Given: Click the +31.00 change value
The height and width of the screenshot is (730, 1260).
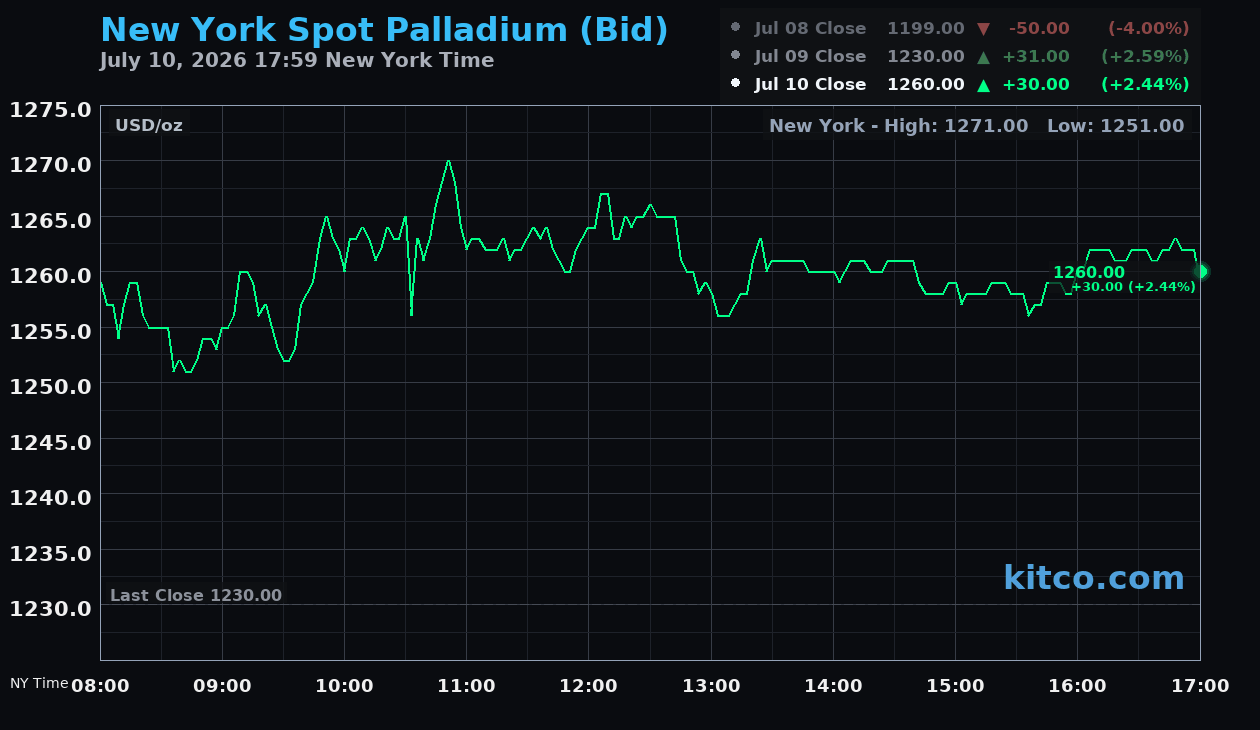Looking at the screenshot, I should coord(1036,56).
